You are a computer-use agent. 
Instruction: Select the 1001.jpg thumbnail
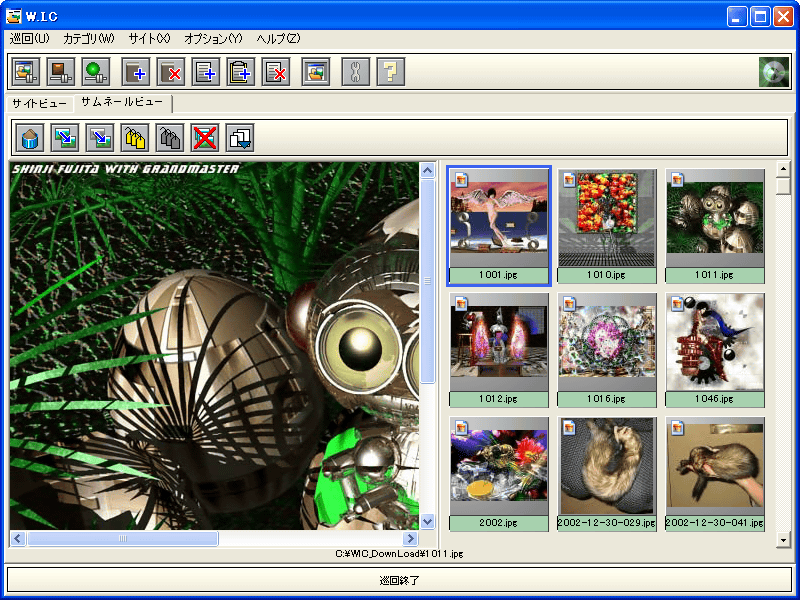click(x=499, y=226)
